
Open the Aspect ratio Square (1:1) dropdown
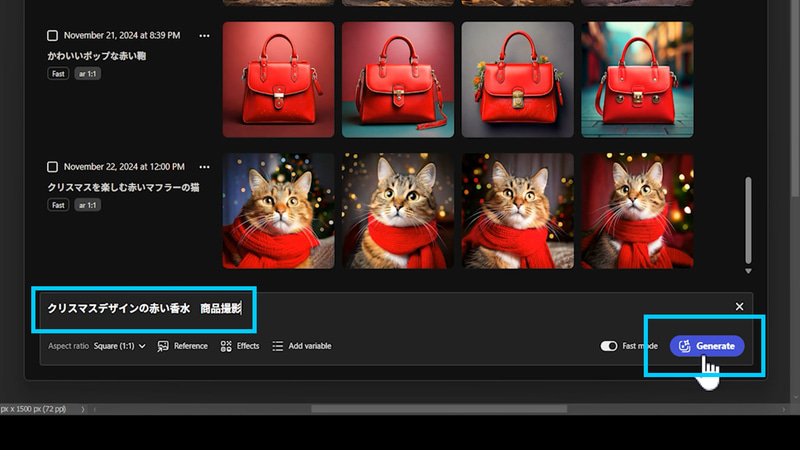click(x=120, y=346)
